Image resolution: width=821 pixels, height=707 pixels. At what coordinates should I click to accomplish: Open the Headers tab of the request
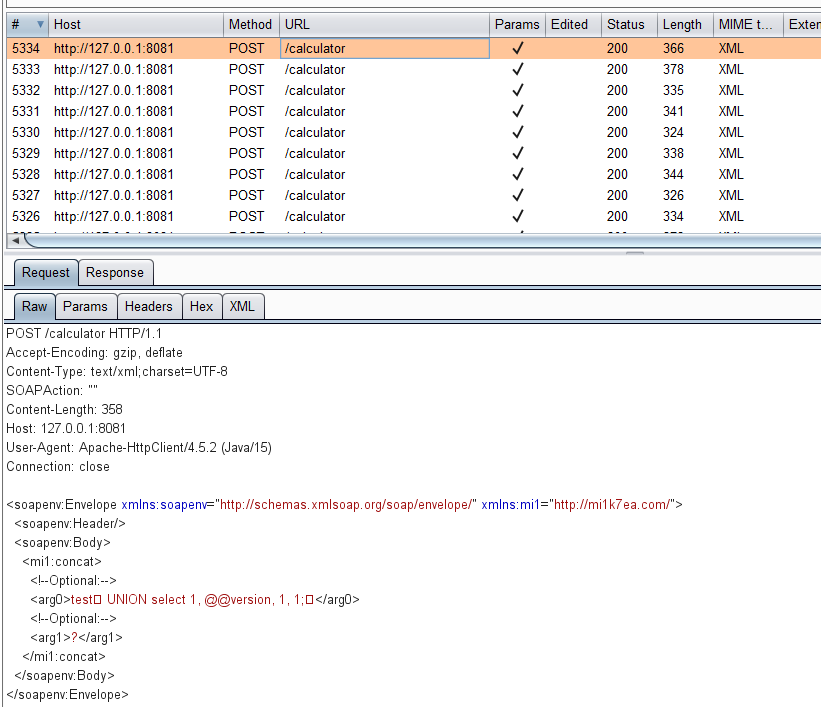(148, 306)
